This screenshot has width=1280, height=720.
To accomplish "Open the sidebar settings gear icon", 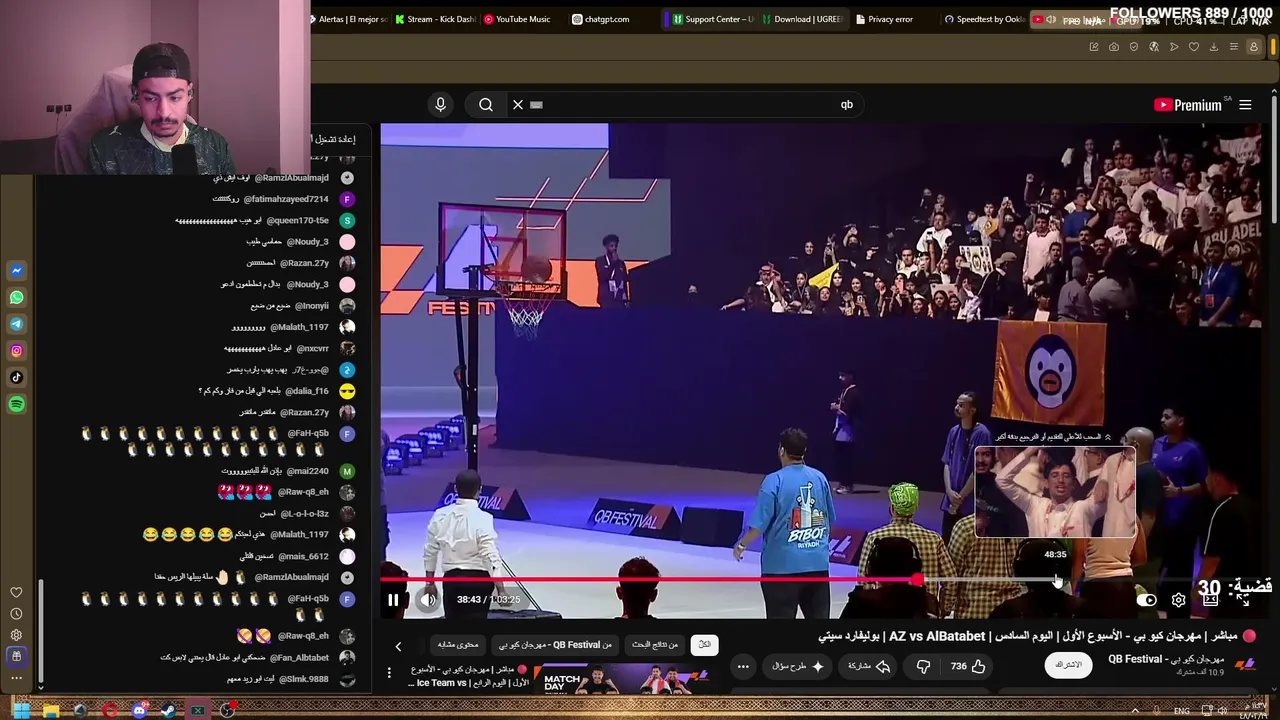I will pos(16,635).
